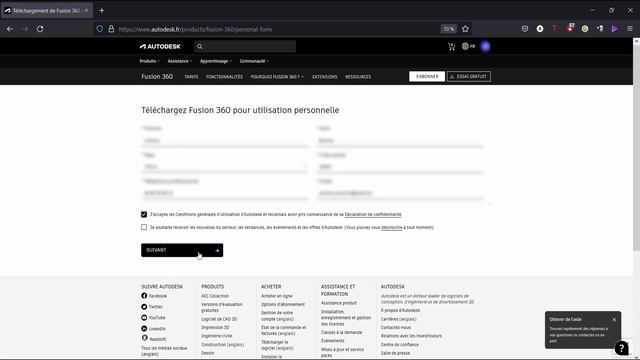
Task: Click the tracking protection shield icon
Action: (x=100, y=29)
